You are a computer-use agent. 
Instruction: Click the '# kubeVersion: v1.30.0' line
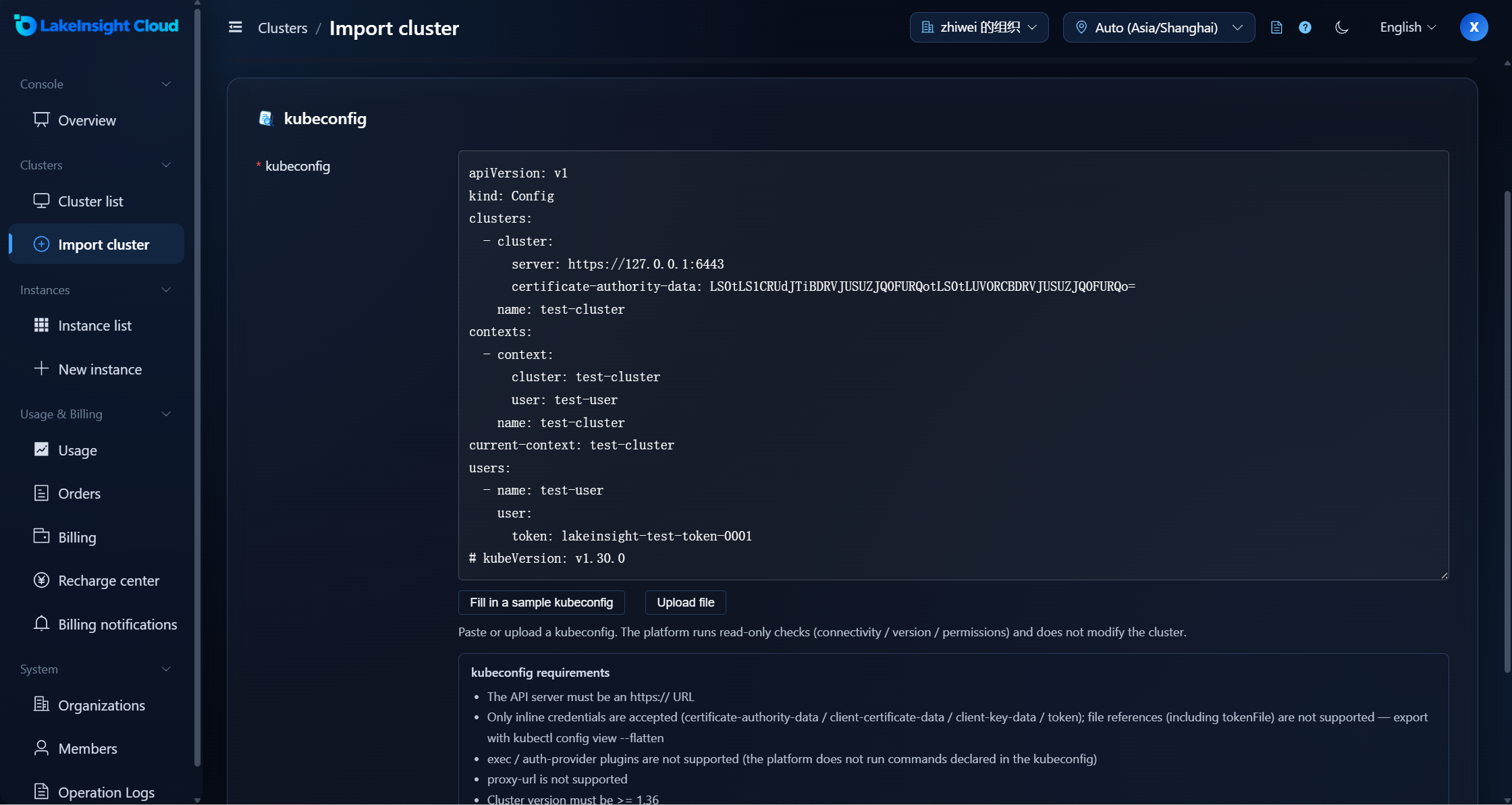[547, 558]
